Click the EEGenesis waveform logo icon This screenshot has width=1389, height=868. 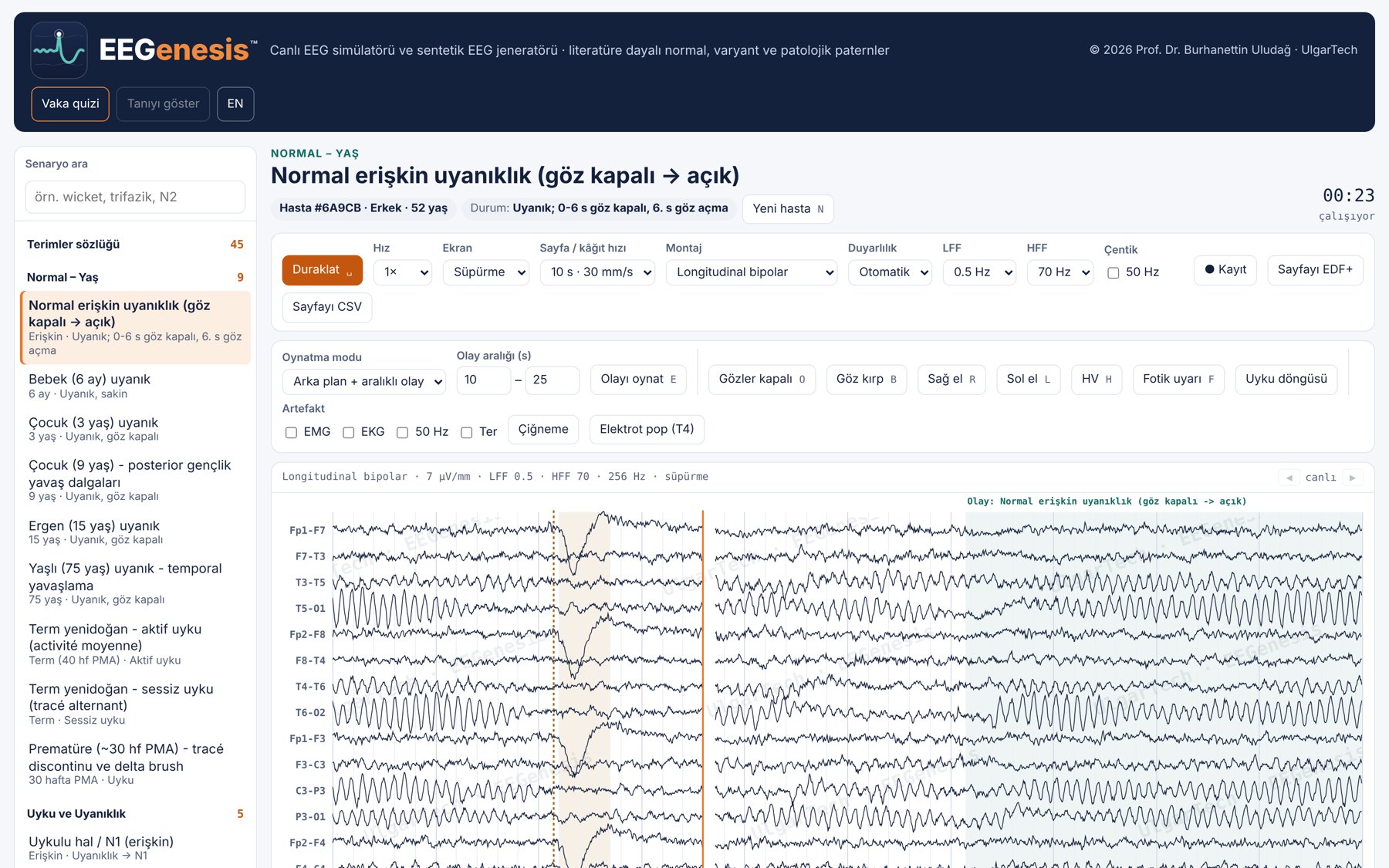coord(59,50)
